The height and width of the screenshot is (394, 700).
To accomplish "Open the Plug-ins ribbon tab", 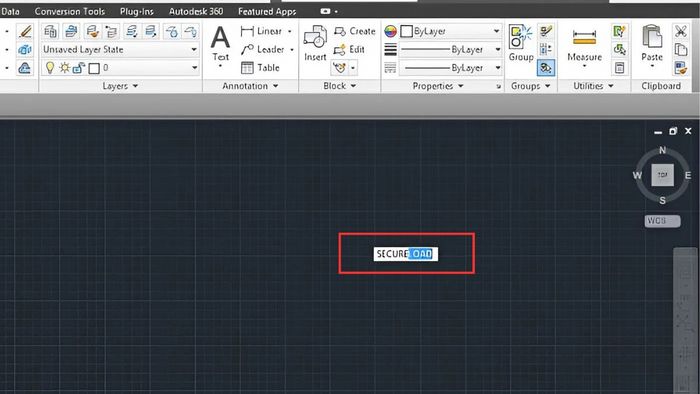I will click(x=137, y=12).
